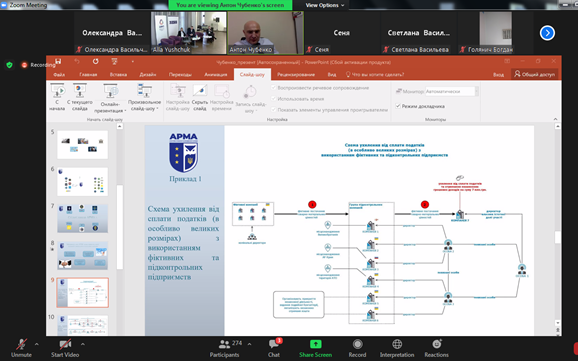Click the blue next-participants arrow
The width and height of the screenshot is (578, 362).
coord(547,33)
